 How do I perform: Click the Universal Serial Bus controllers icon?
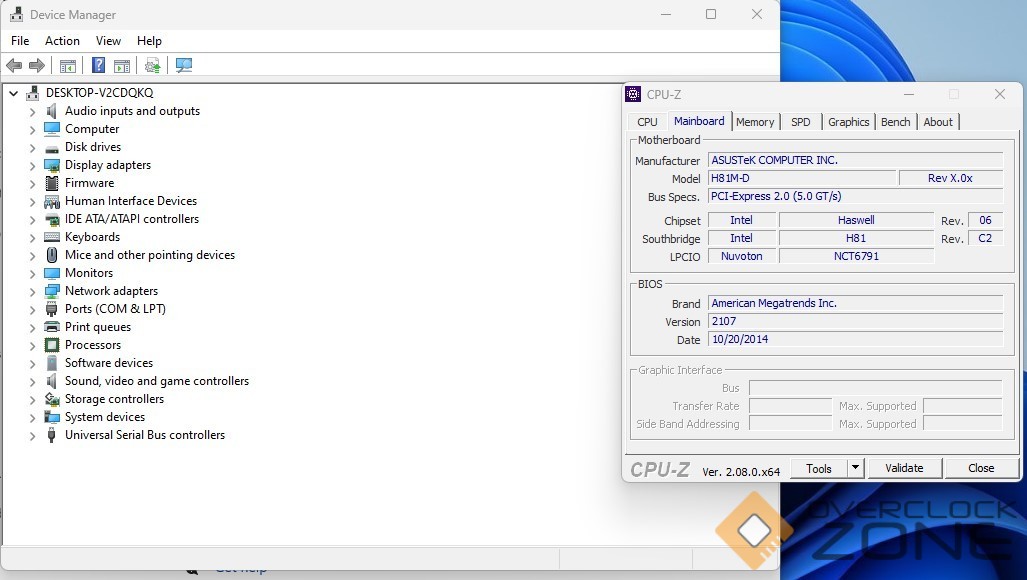tap(52, 435)
